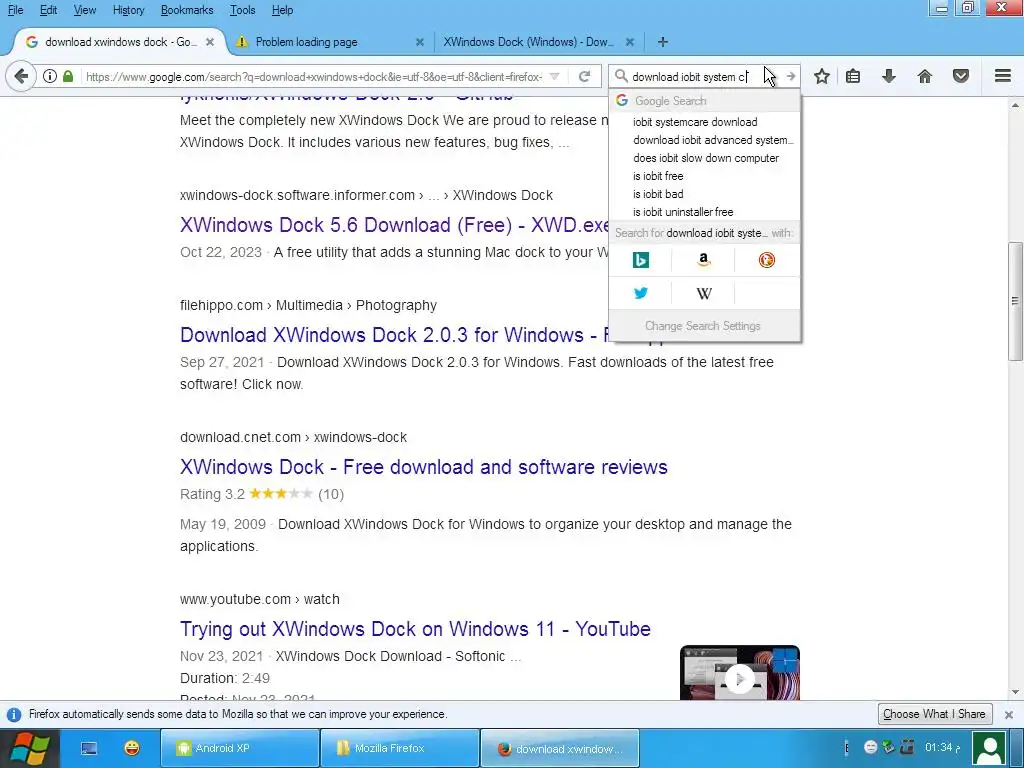The image size is (1024, 768).
Task: Click the vertical scrollbar thumb
Action: tap(1015, 300)
